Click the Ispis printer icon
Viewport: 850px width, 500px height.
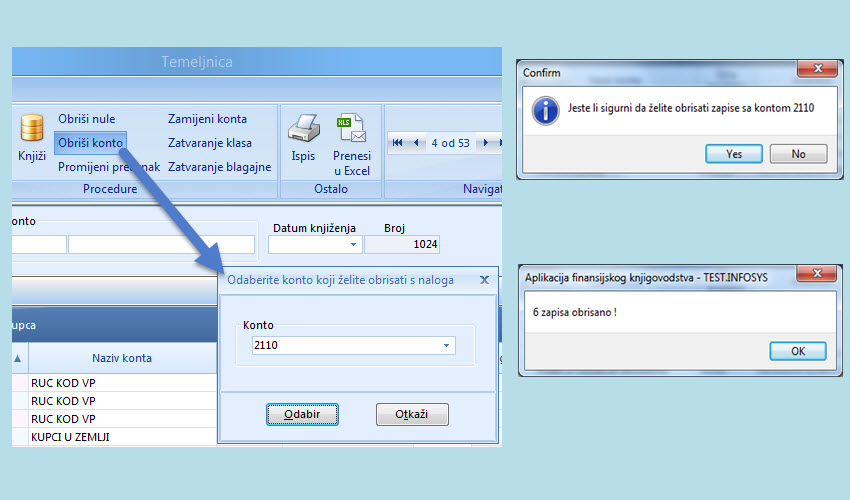coord(303,129)
